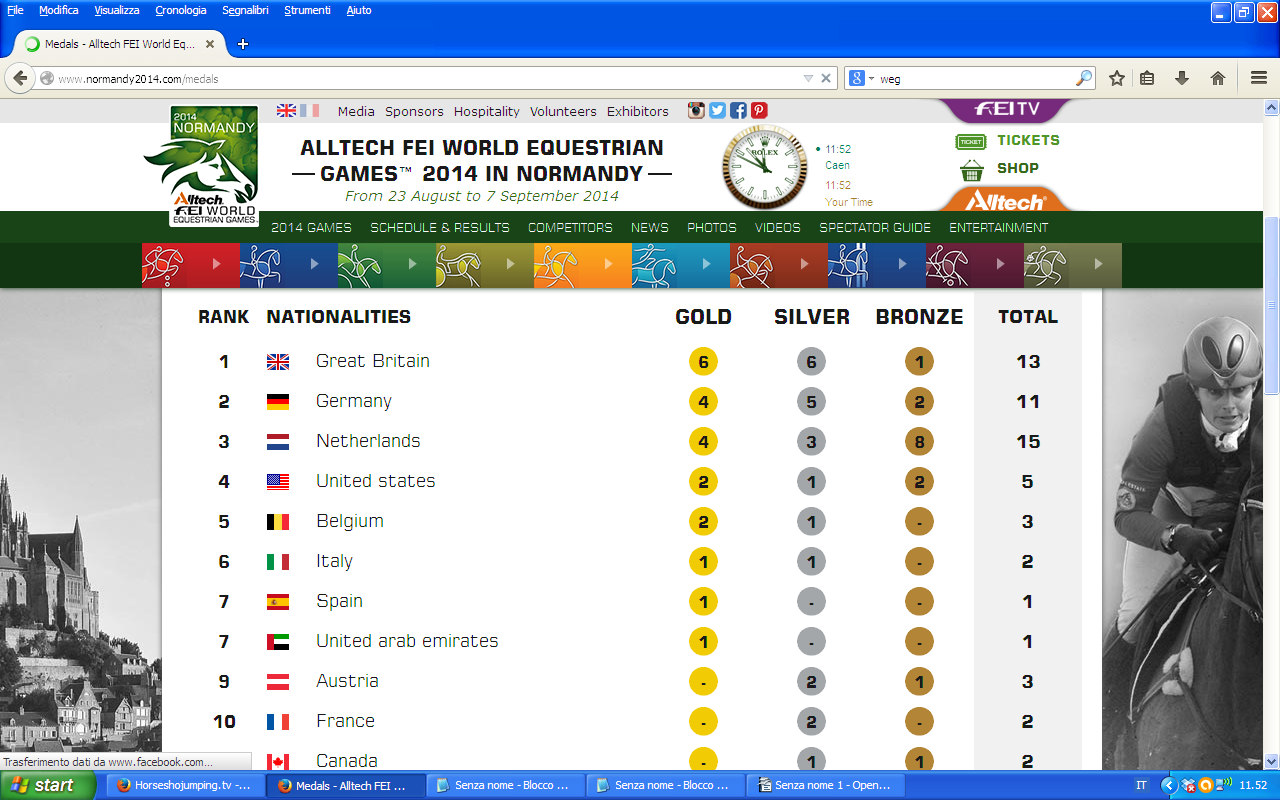Open the File menu

(15, 10)
